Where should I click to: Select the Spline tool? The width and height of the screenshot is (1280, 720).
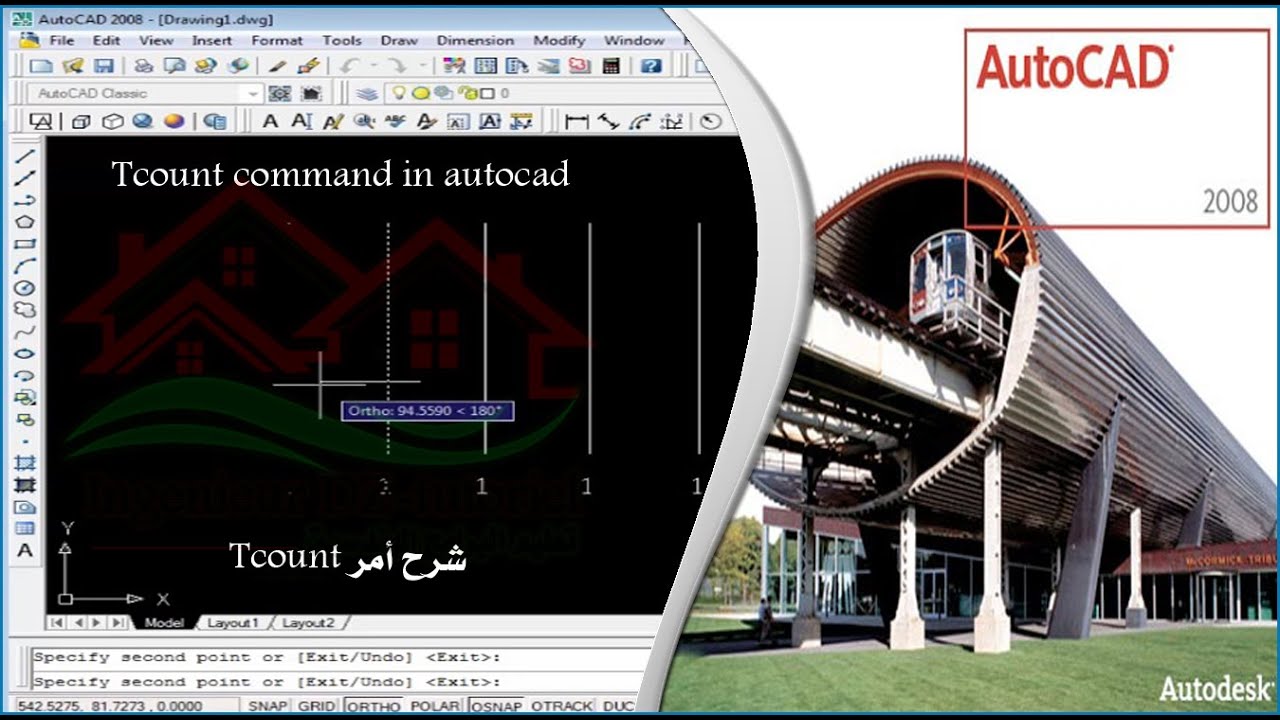(25, 332)
